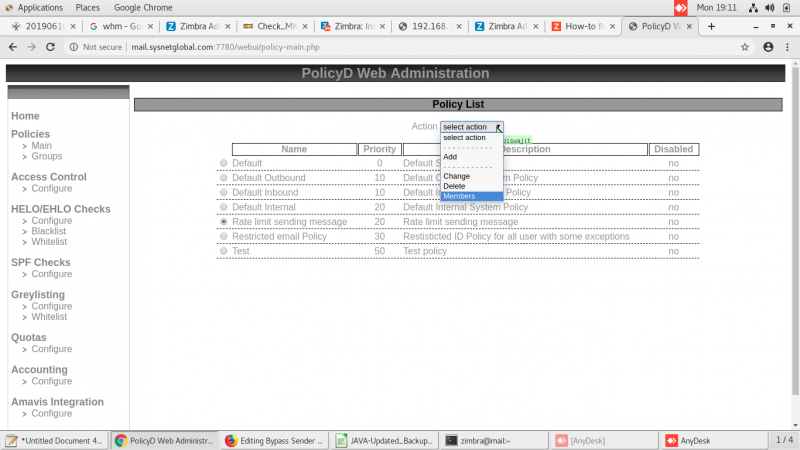Viewport: 800px width, 450px height.
Task: Open Accounting Configure link
Action: coord(52,381)
